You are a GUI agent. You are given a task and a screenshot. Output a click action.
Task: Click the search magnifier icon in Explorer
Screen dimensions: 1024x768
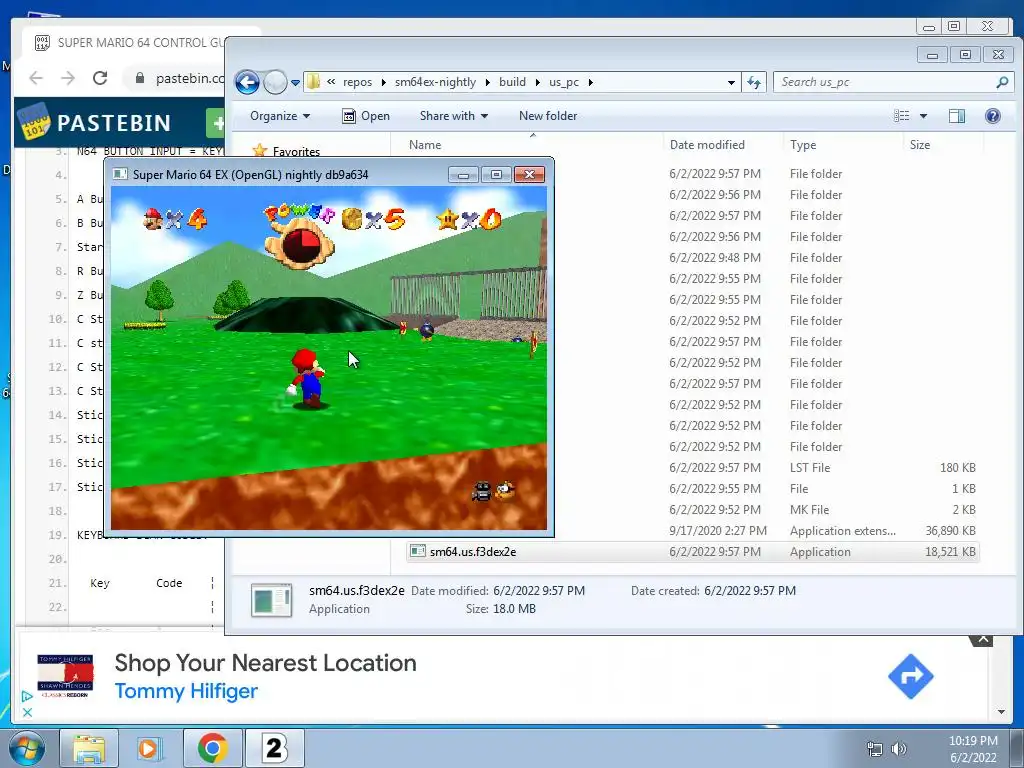tap(1002, 82)
